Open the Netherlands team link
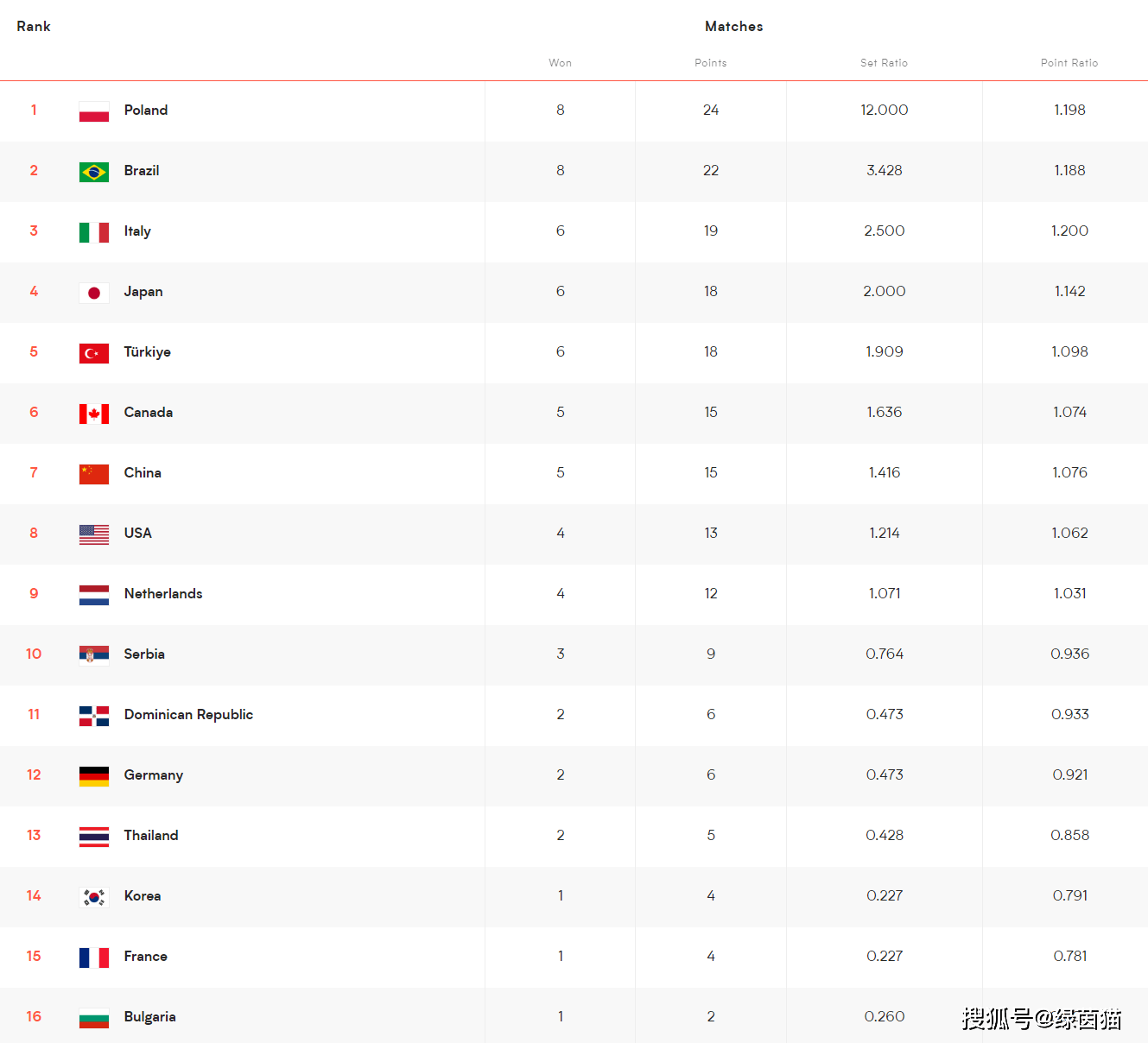 pos(163,593)
